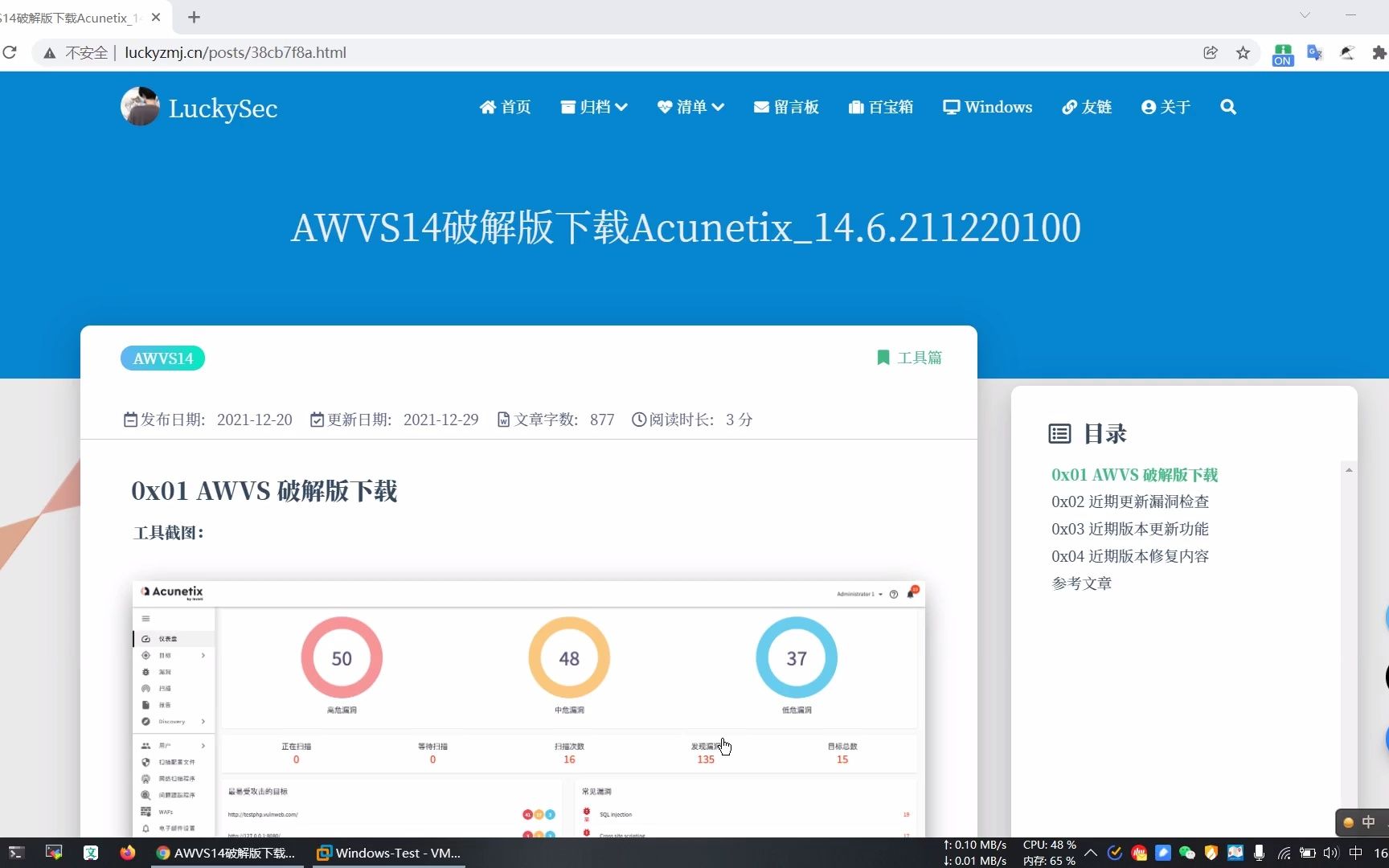Expand the 清单 navigation dropdown

690,106
